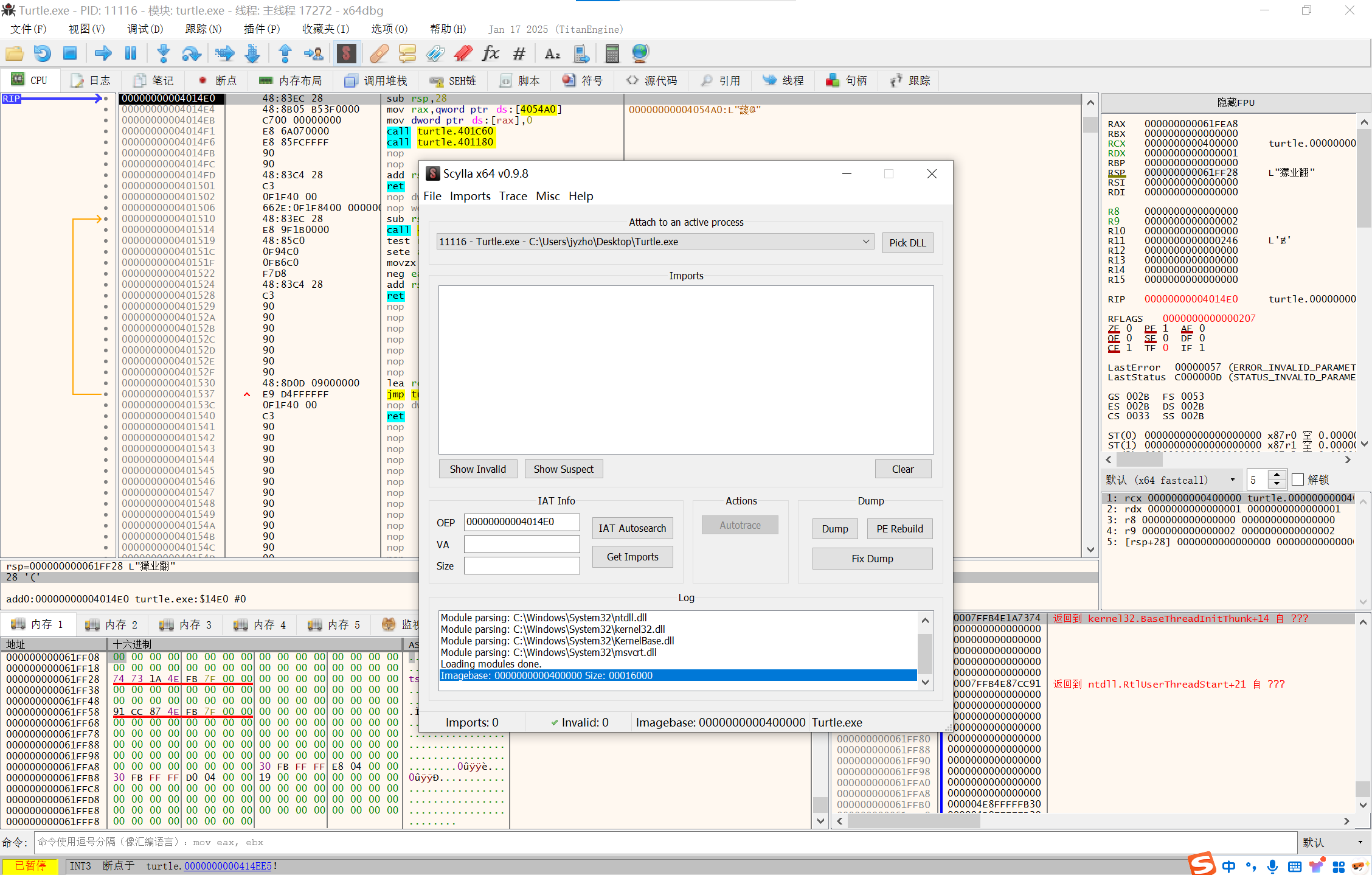
Task: Step into the next instruction
Action: tap(163, 54)
